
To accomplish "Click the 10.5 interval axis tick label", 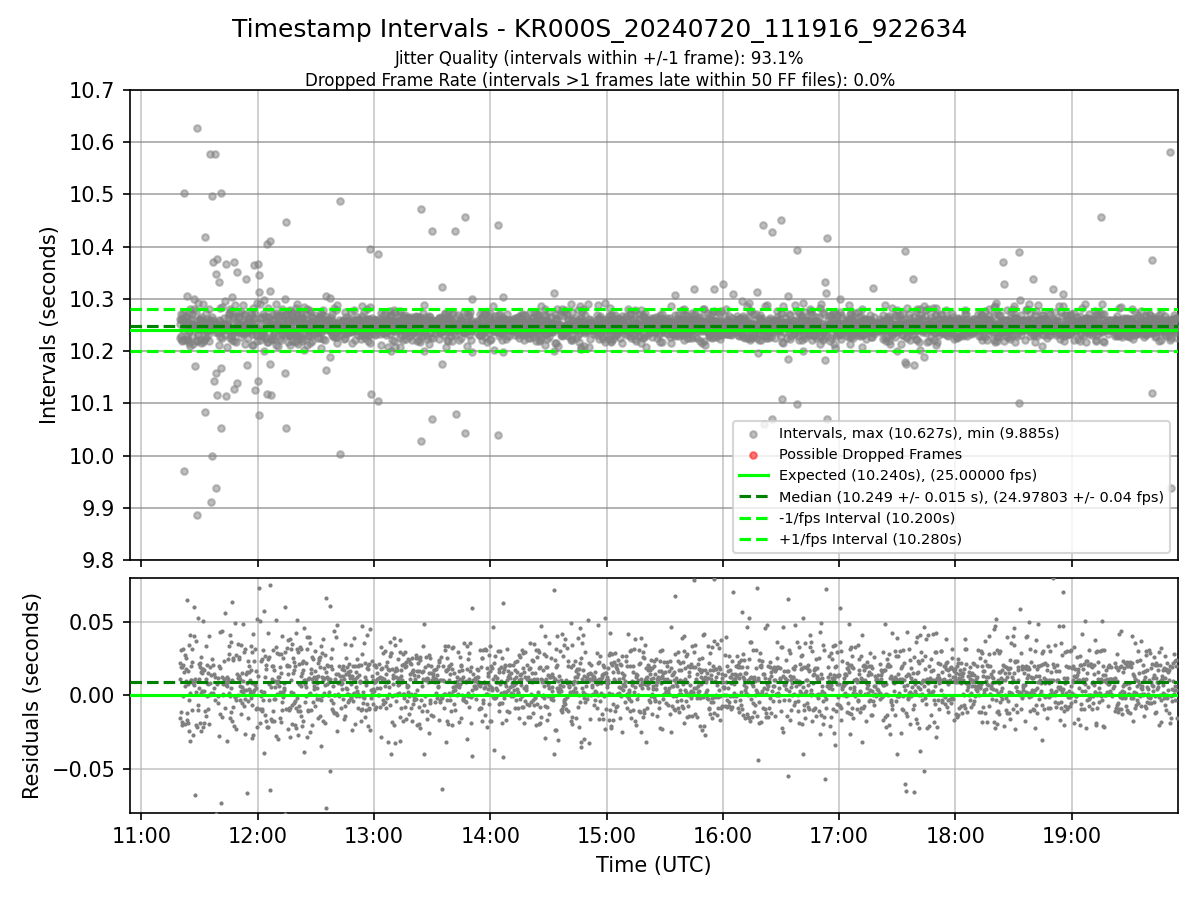I will [x=91, y=195].
